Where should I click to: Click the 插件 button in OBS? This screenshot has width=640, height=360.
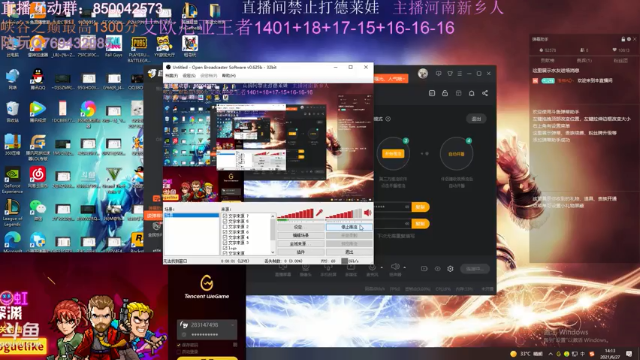coord(301,252)
